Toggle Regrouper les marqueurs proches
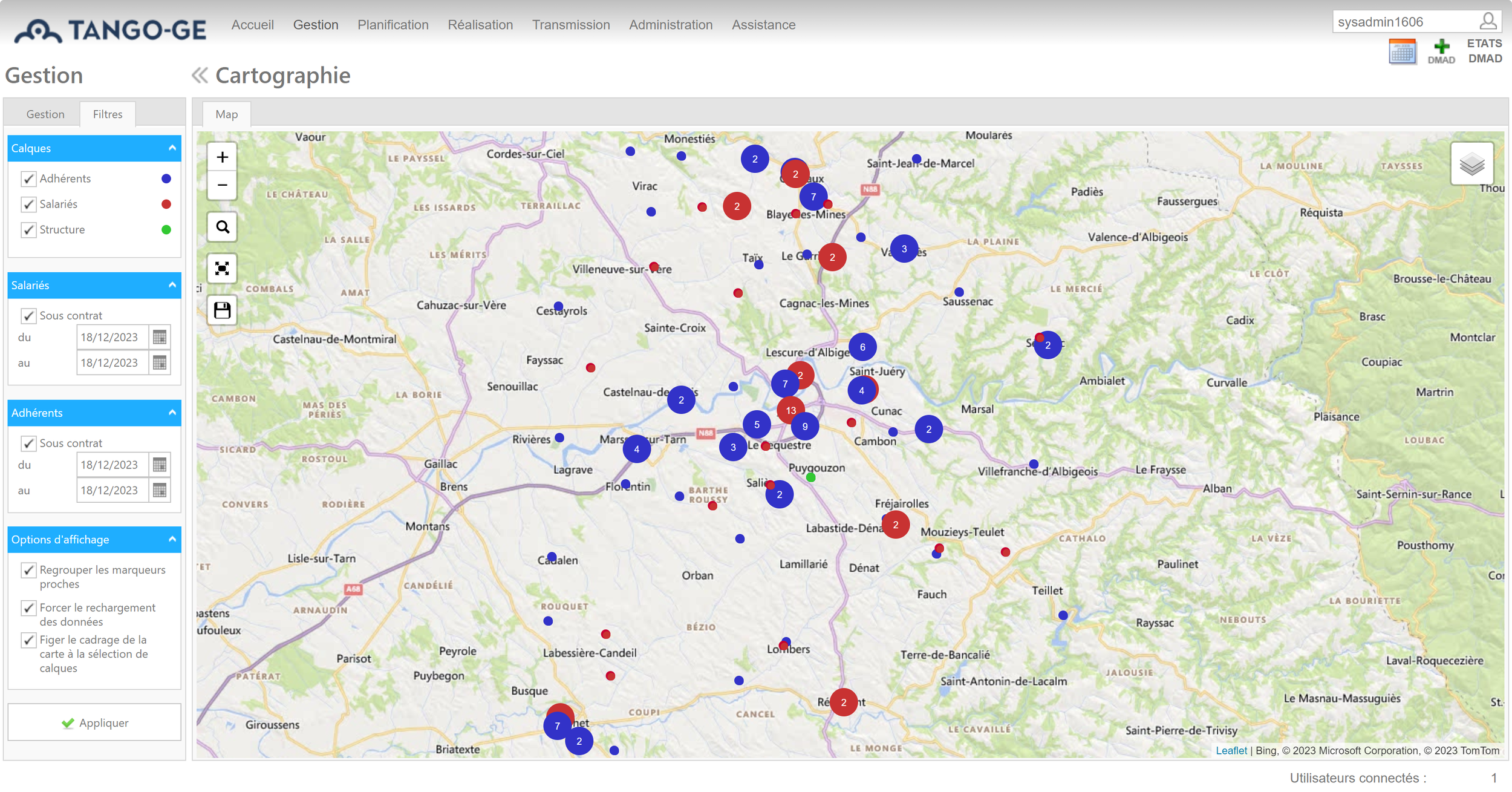The image size is (1512, 792). [28, 570]
